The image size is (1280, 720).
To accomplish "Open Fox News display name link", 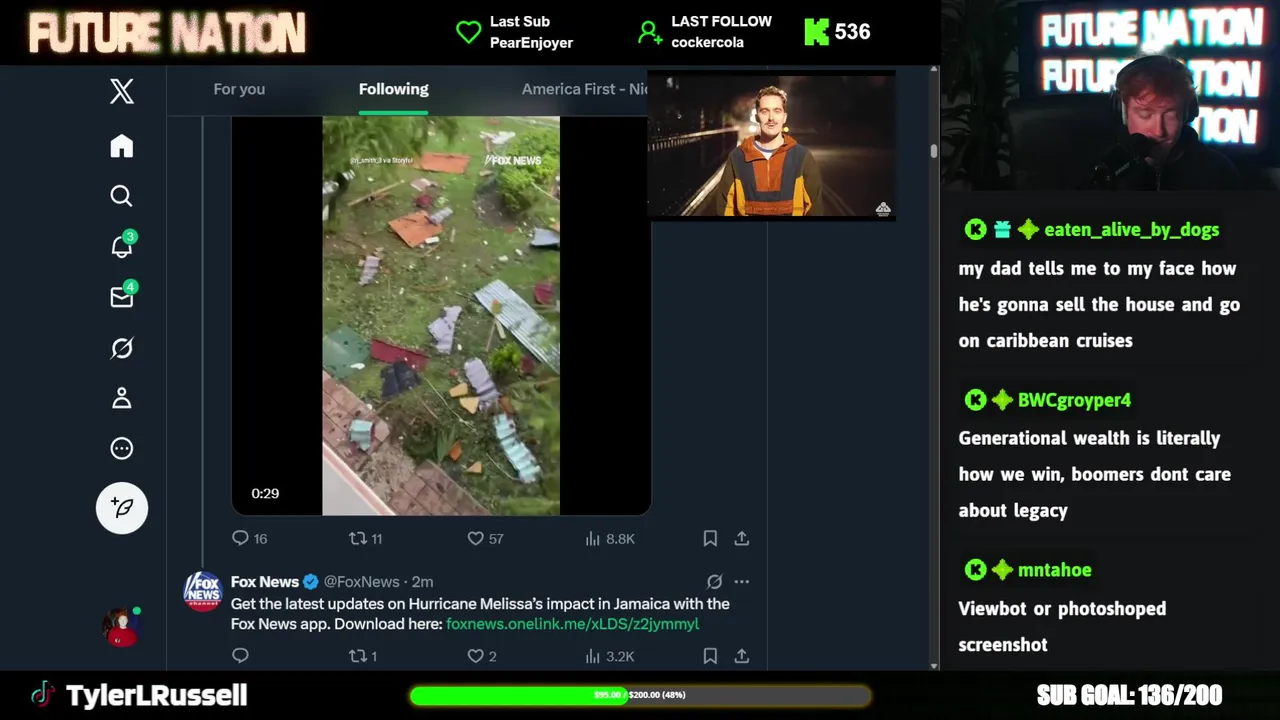I will click(x=265, y=581).
